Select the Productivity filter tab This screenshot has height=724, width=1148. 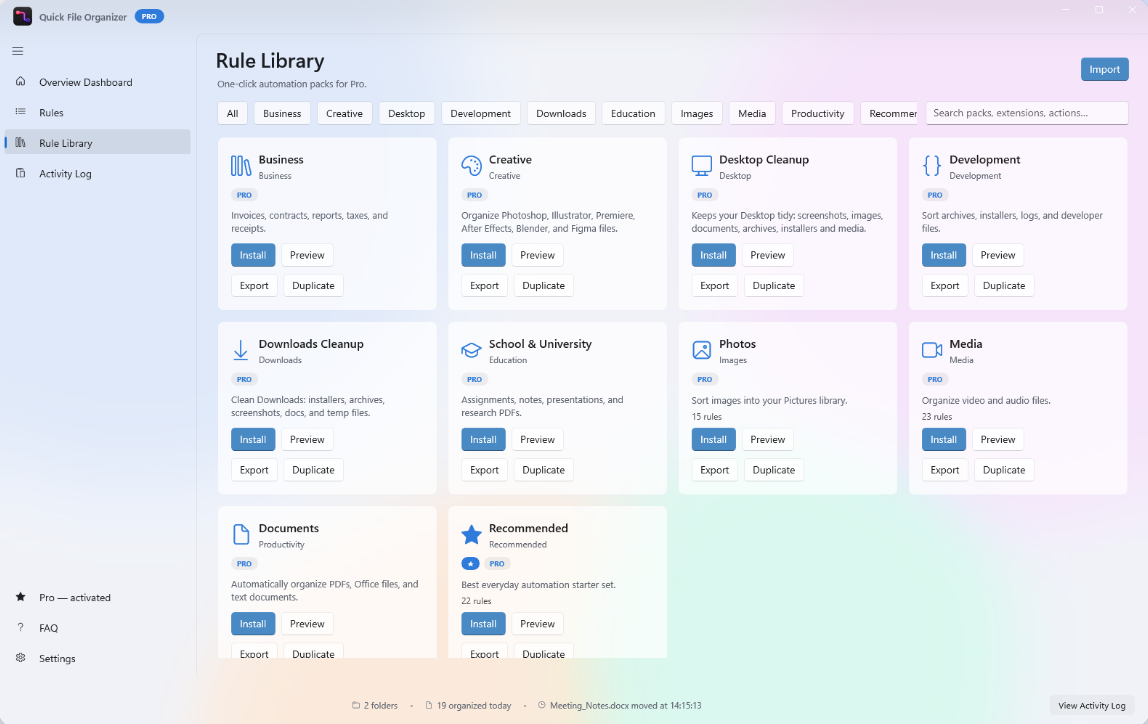817,113
